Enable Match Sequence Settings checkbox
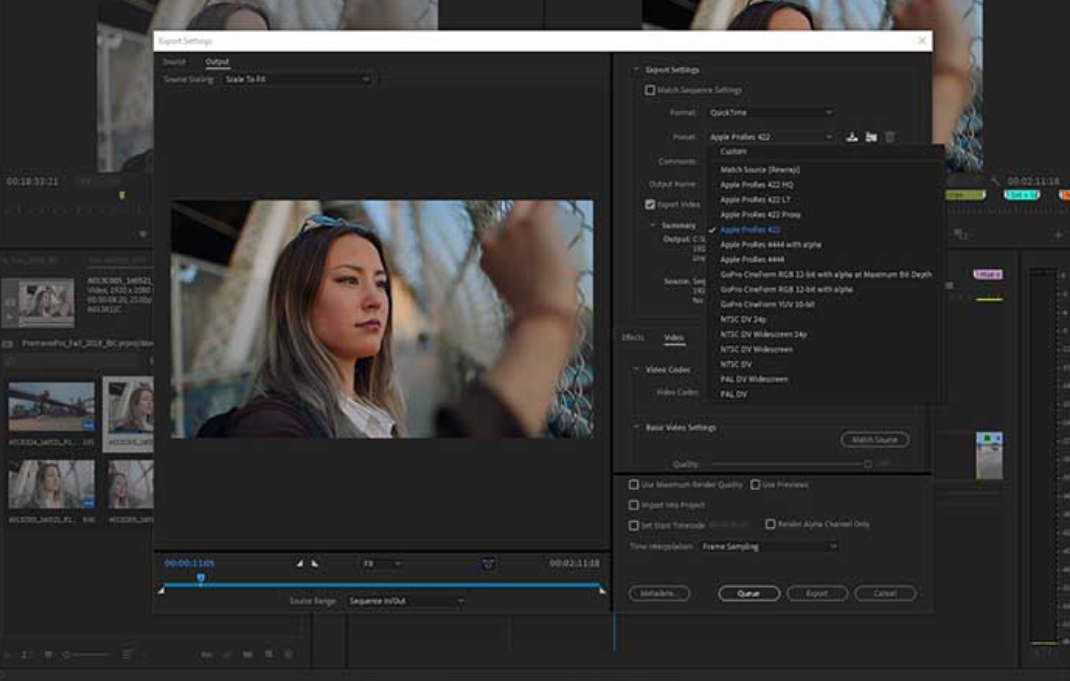 tap(650, 90)
